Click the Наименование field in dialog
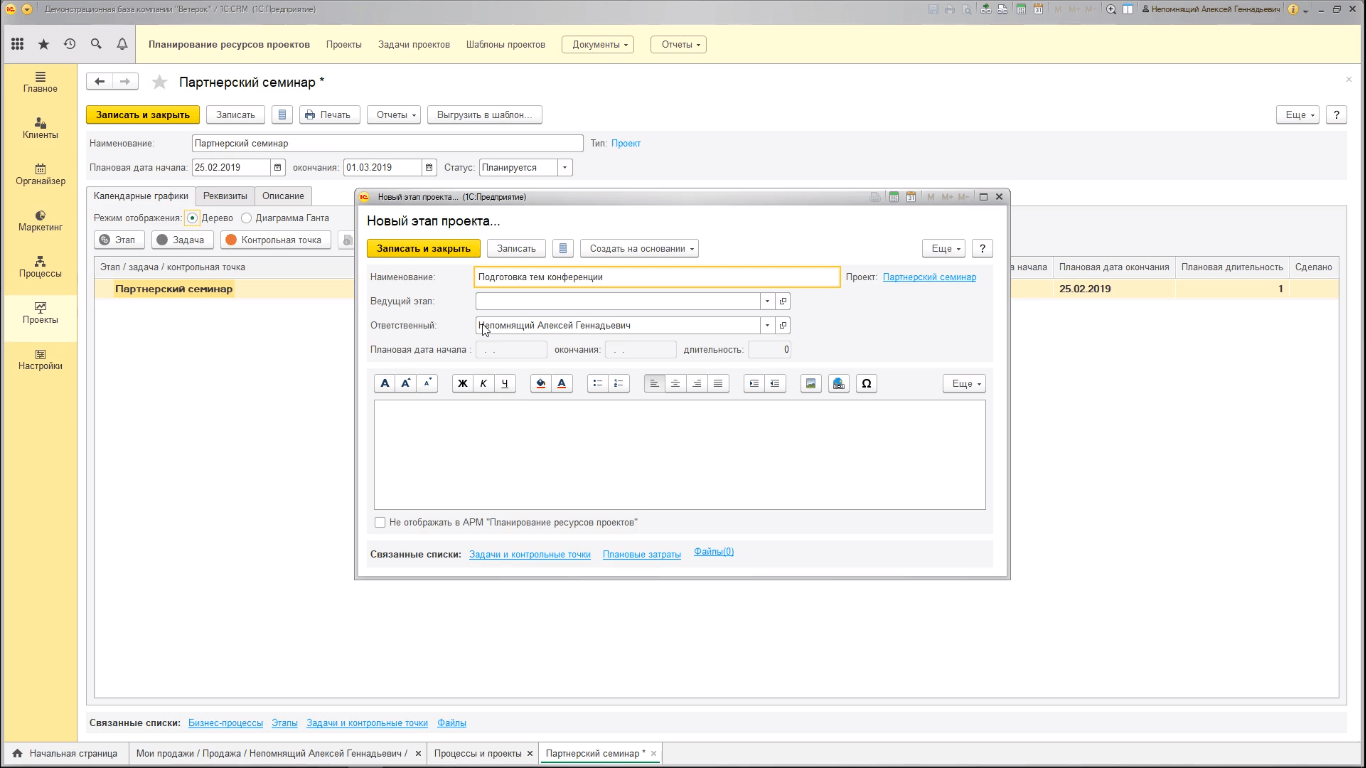The width and height of the screenshot is (1366, 768). (657, 276)
